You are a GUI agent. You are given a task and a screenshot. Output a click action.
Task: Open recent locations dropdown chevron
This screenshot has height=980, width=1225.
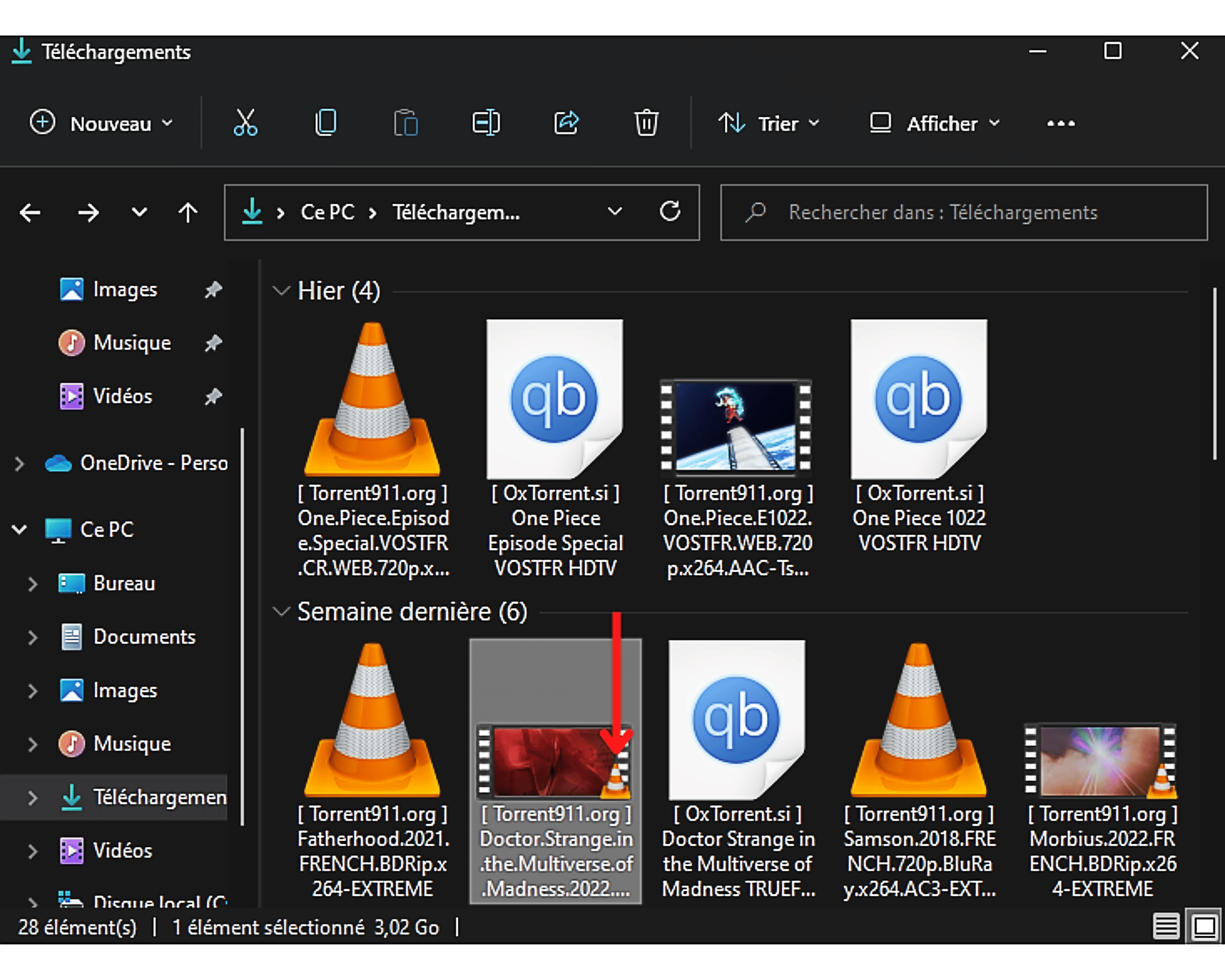[x=139, y=213]
